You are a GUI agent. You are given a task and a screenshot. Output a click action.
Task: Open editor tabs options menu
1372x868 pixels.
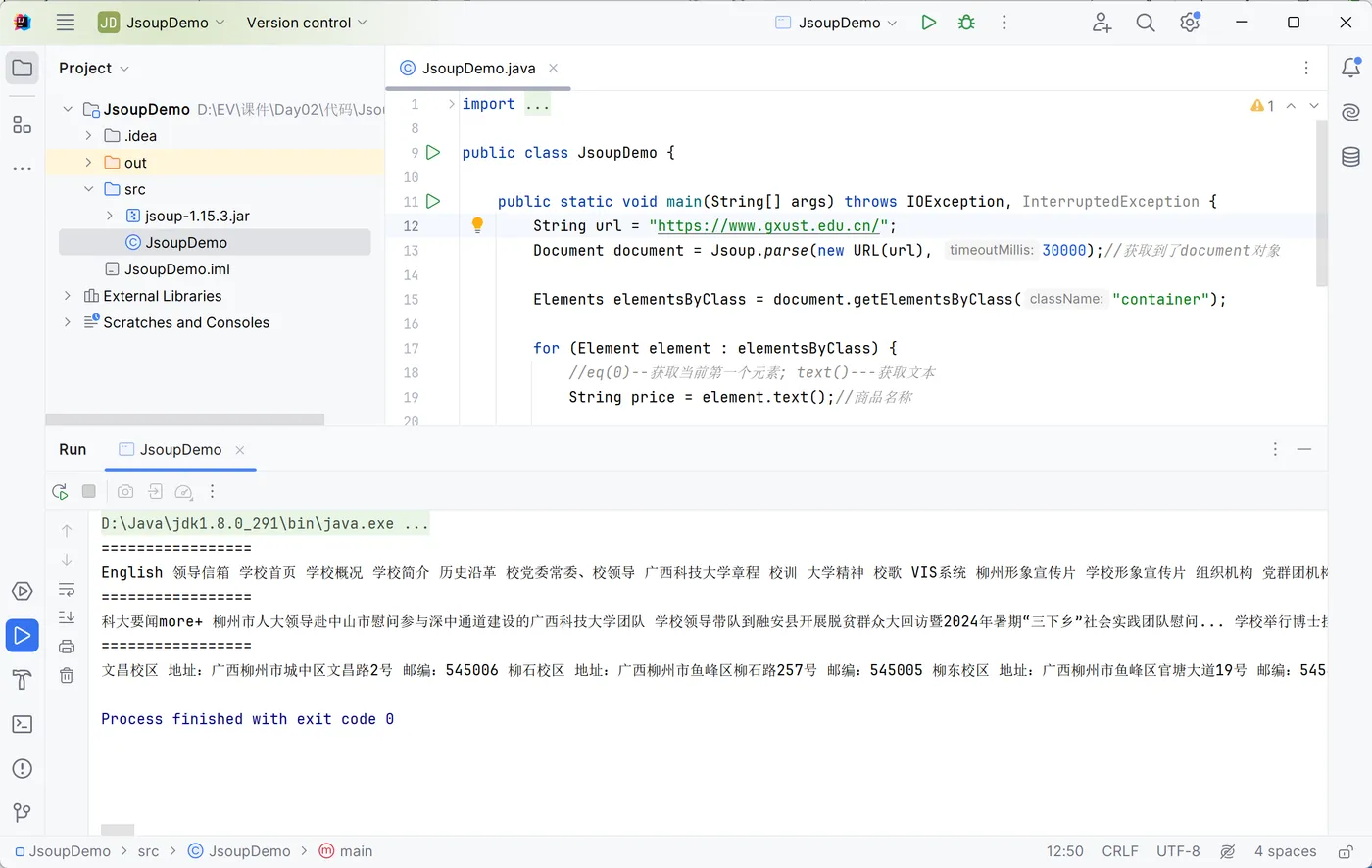[1306, 68]
